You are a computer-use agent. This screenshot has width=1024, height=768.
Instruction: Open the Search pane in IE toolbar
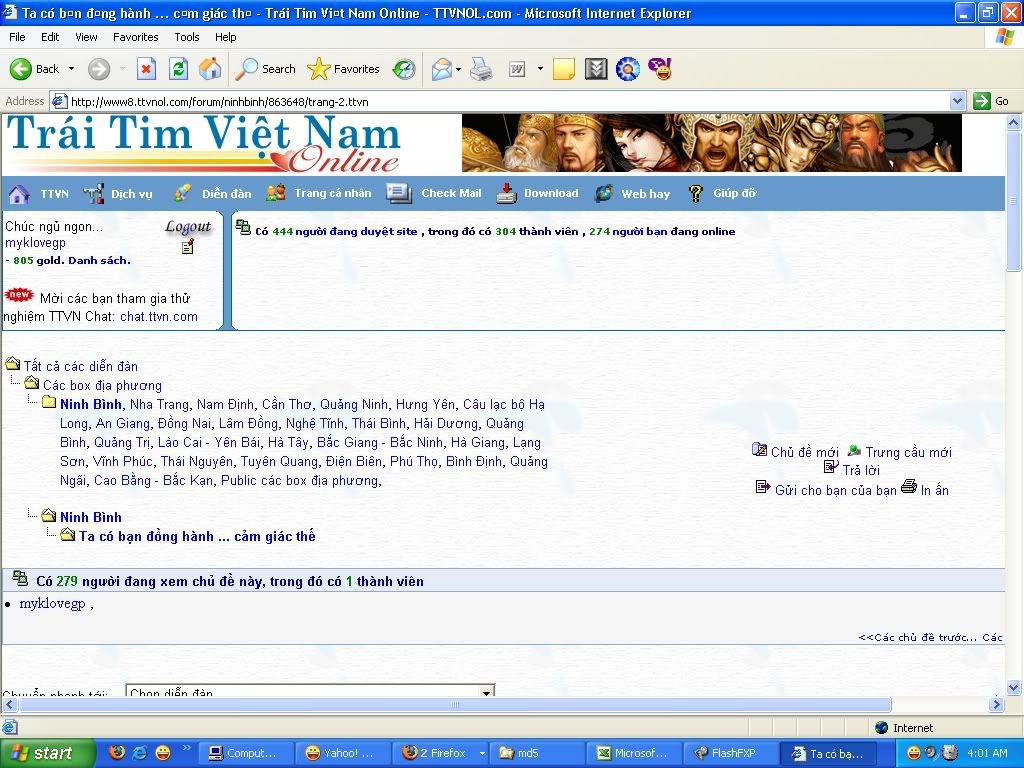tap(265, 69)
